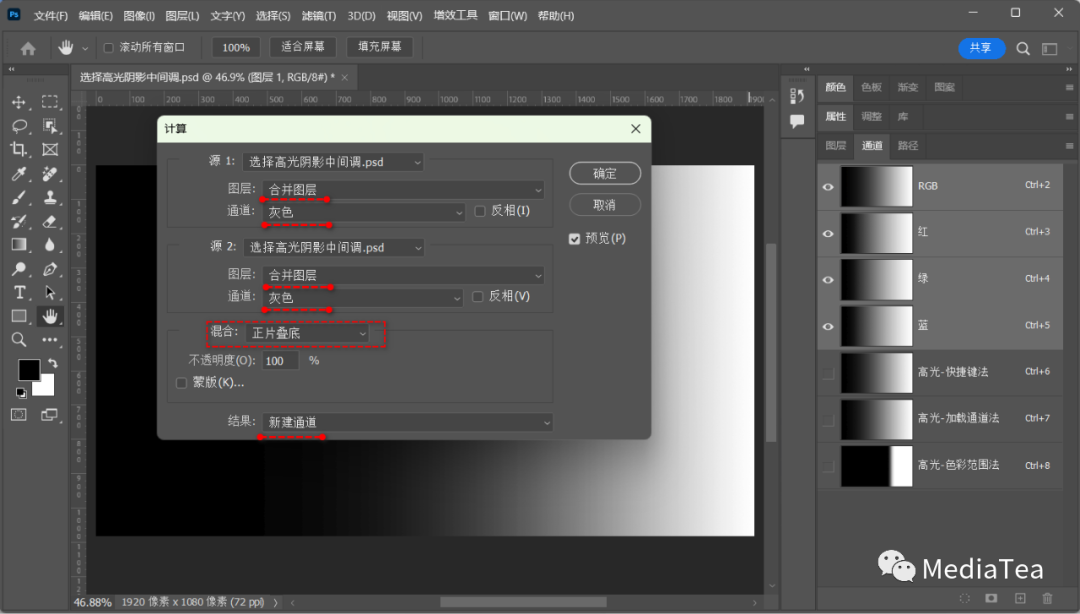The image size is (1080, 614).
Task: Delete current channel trash icon
Action: pyautogui.click(x=1048, y=598)
